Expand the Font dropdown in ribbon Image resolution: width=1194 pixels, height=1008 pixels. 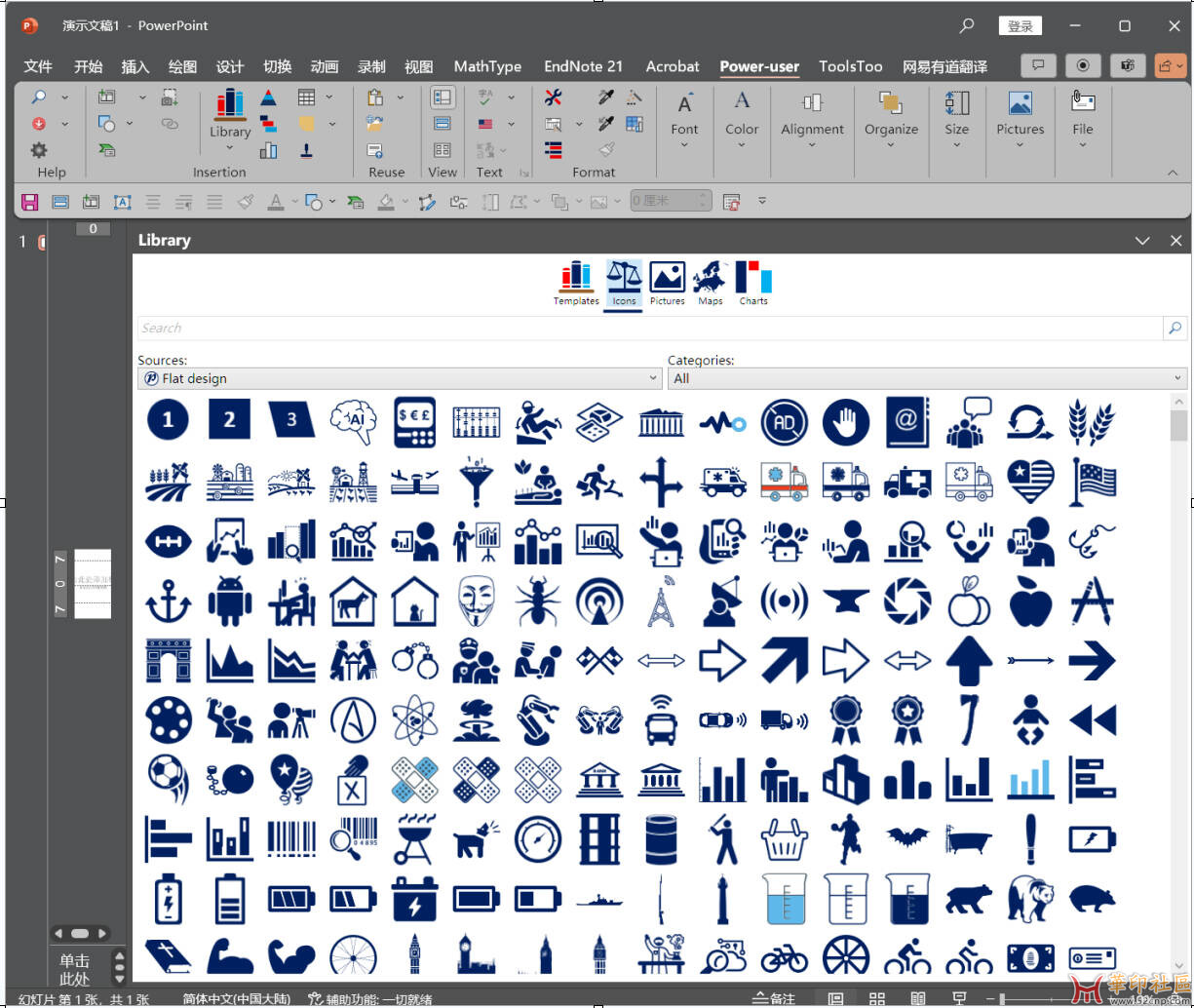(x=684, y=119)
